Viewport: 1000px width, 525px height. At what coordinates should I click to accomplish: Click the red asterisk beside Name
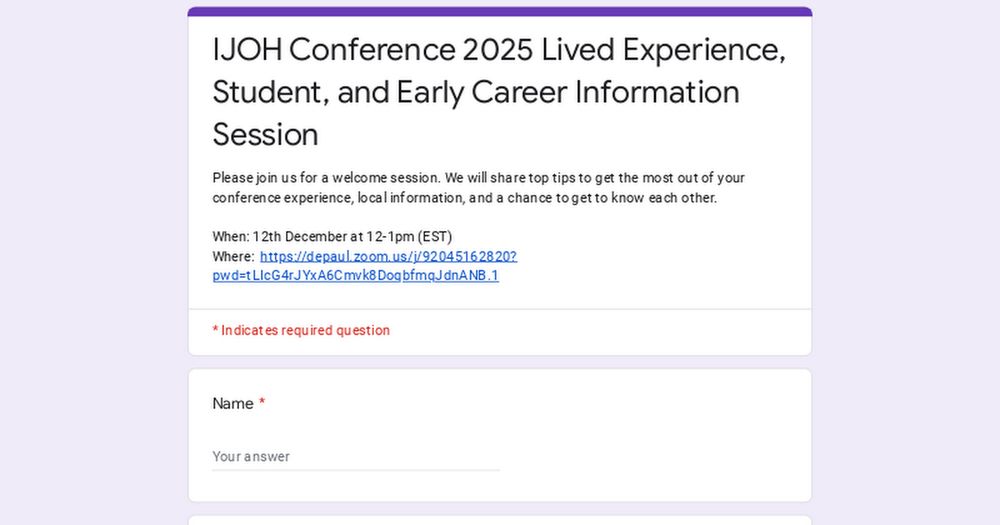261,403
